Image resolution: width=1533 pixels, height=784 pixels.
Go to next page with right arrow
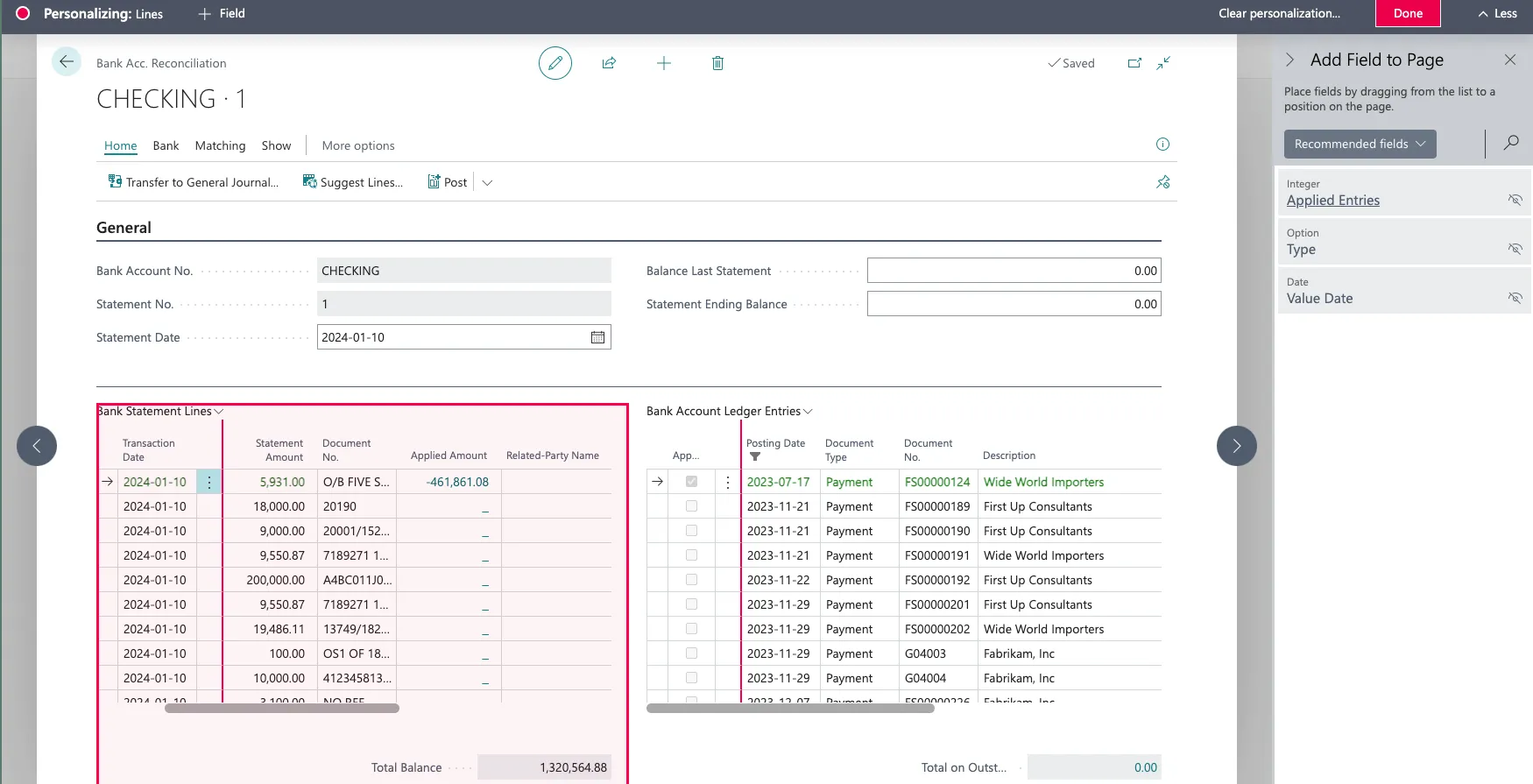tap(1236, 446)
